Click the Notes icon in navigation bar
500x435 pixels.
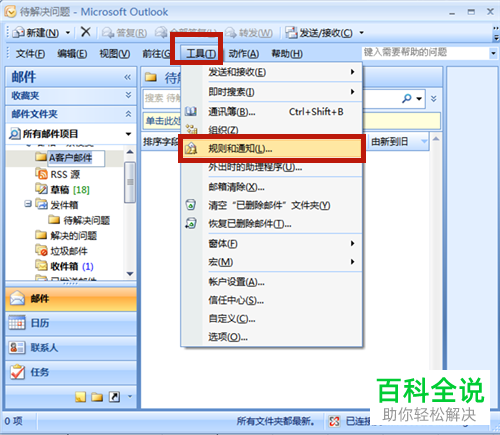[80, 396]
